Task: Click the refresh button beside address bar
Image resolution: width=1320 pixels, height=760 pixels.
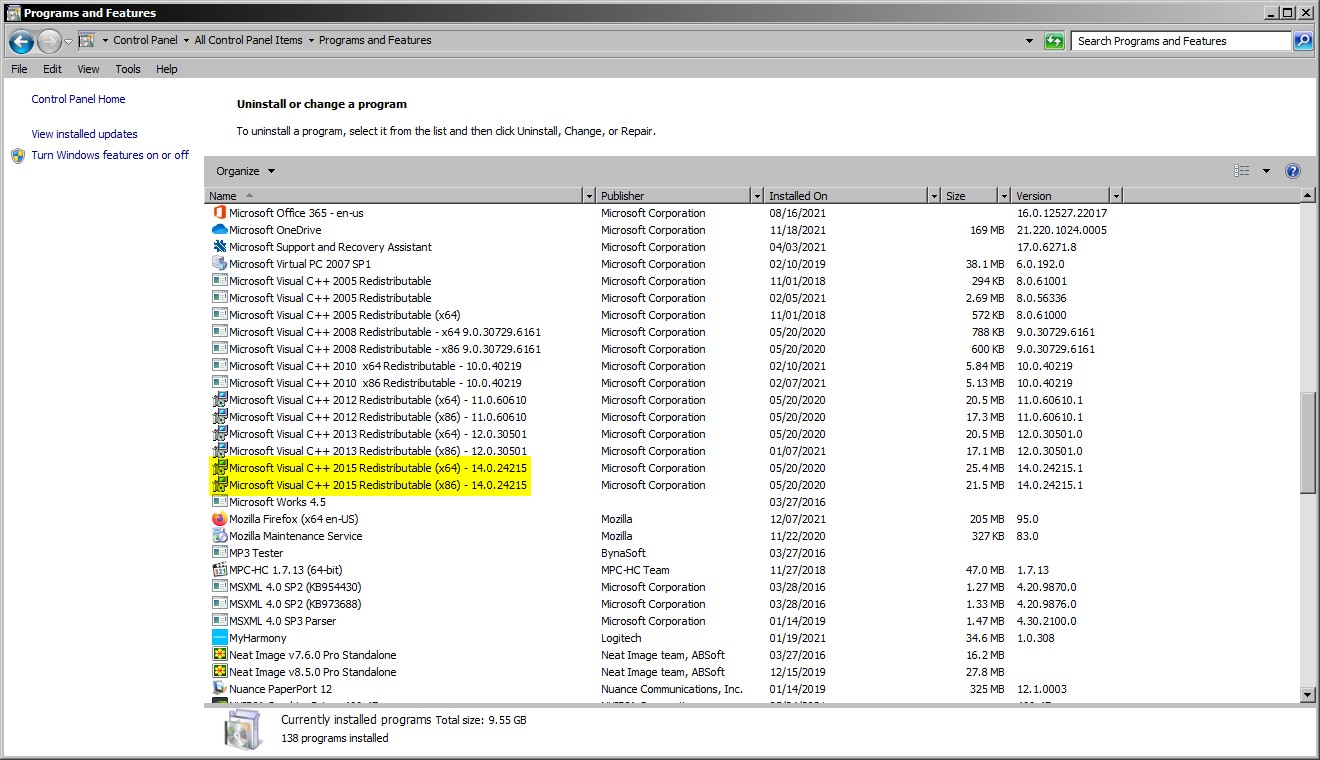Action: click(x=1054, y=41)
